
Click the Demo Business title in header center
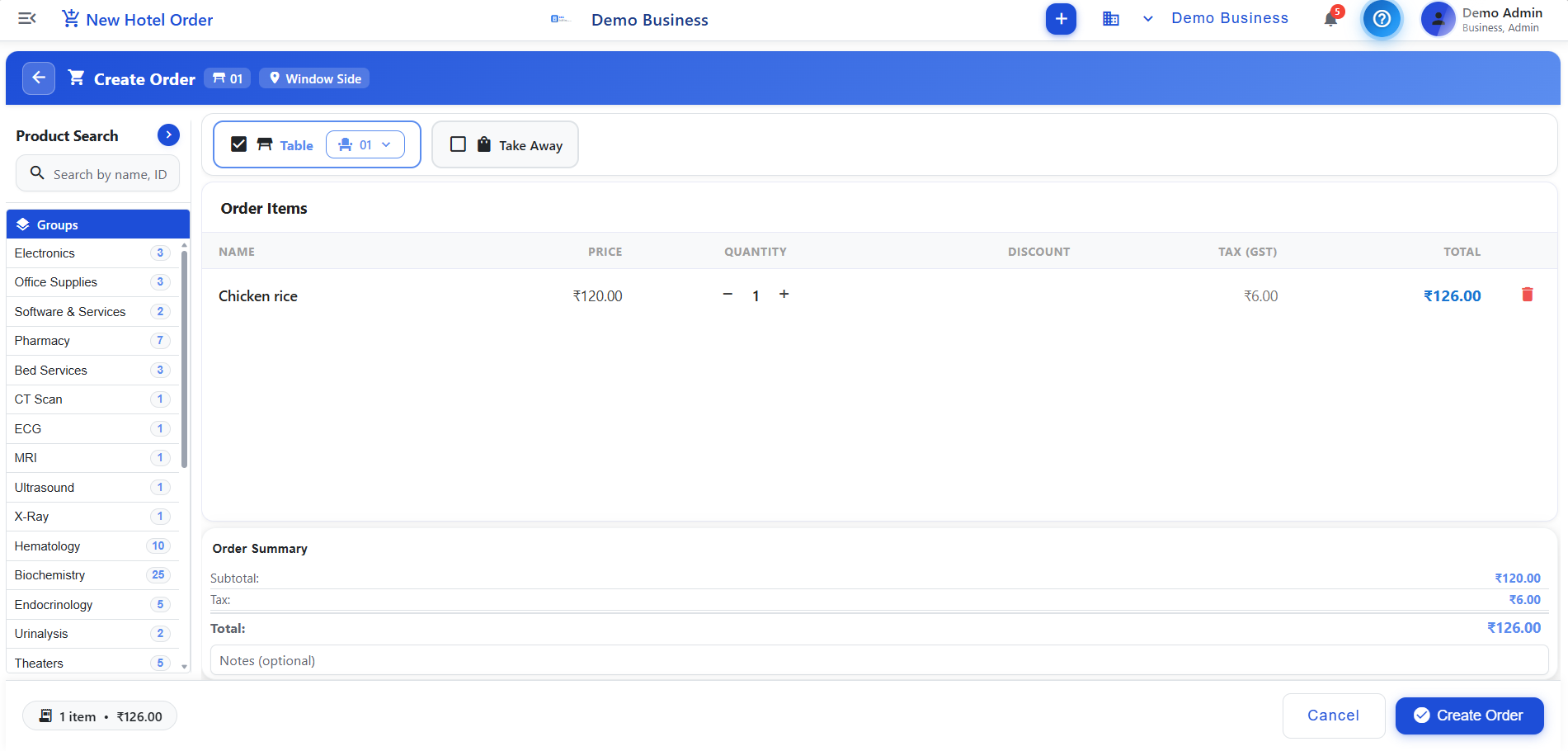(649, 20)
